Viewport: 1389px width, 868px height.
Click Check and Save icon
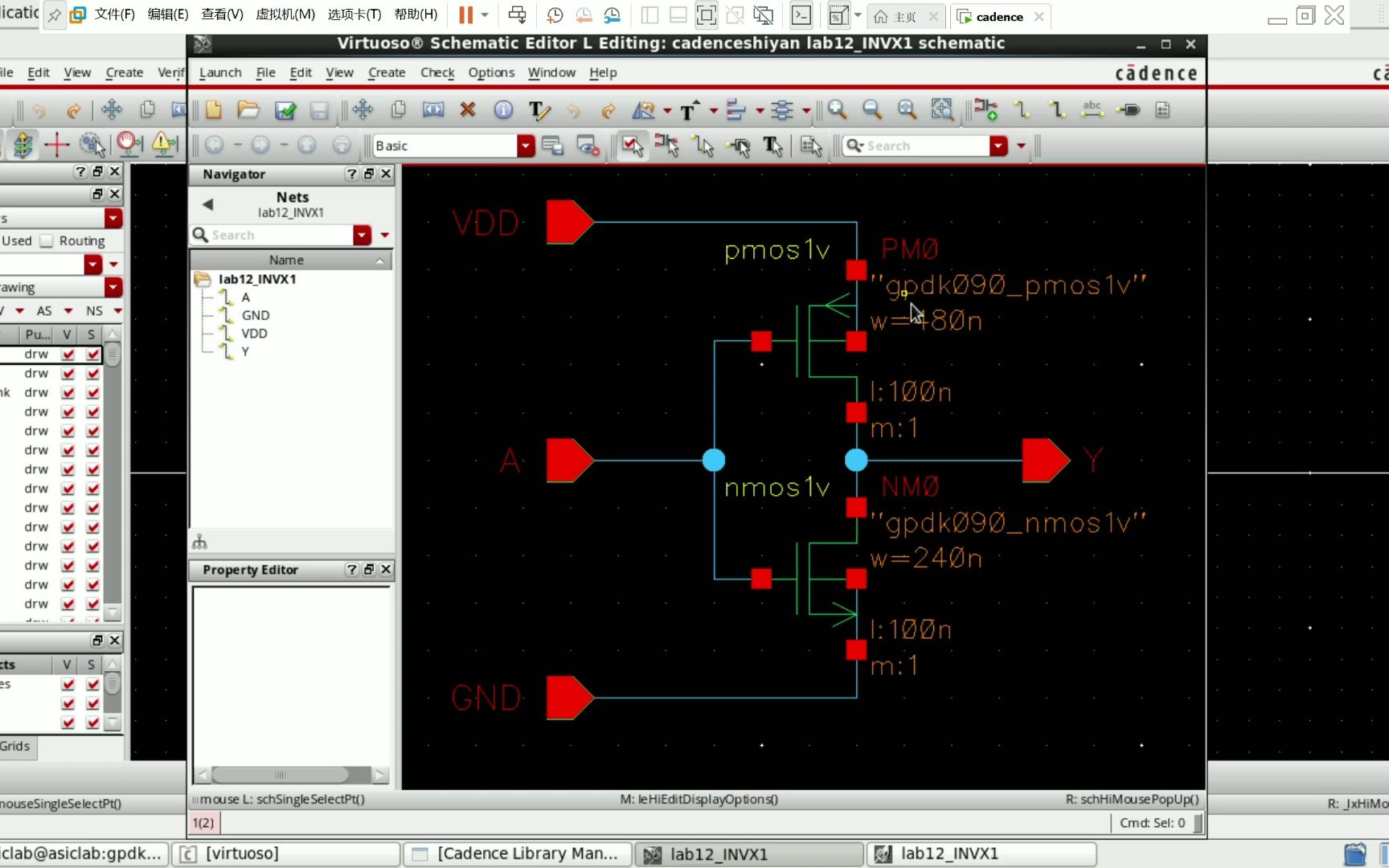tap(285, 109)
